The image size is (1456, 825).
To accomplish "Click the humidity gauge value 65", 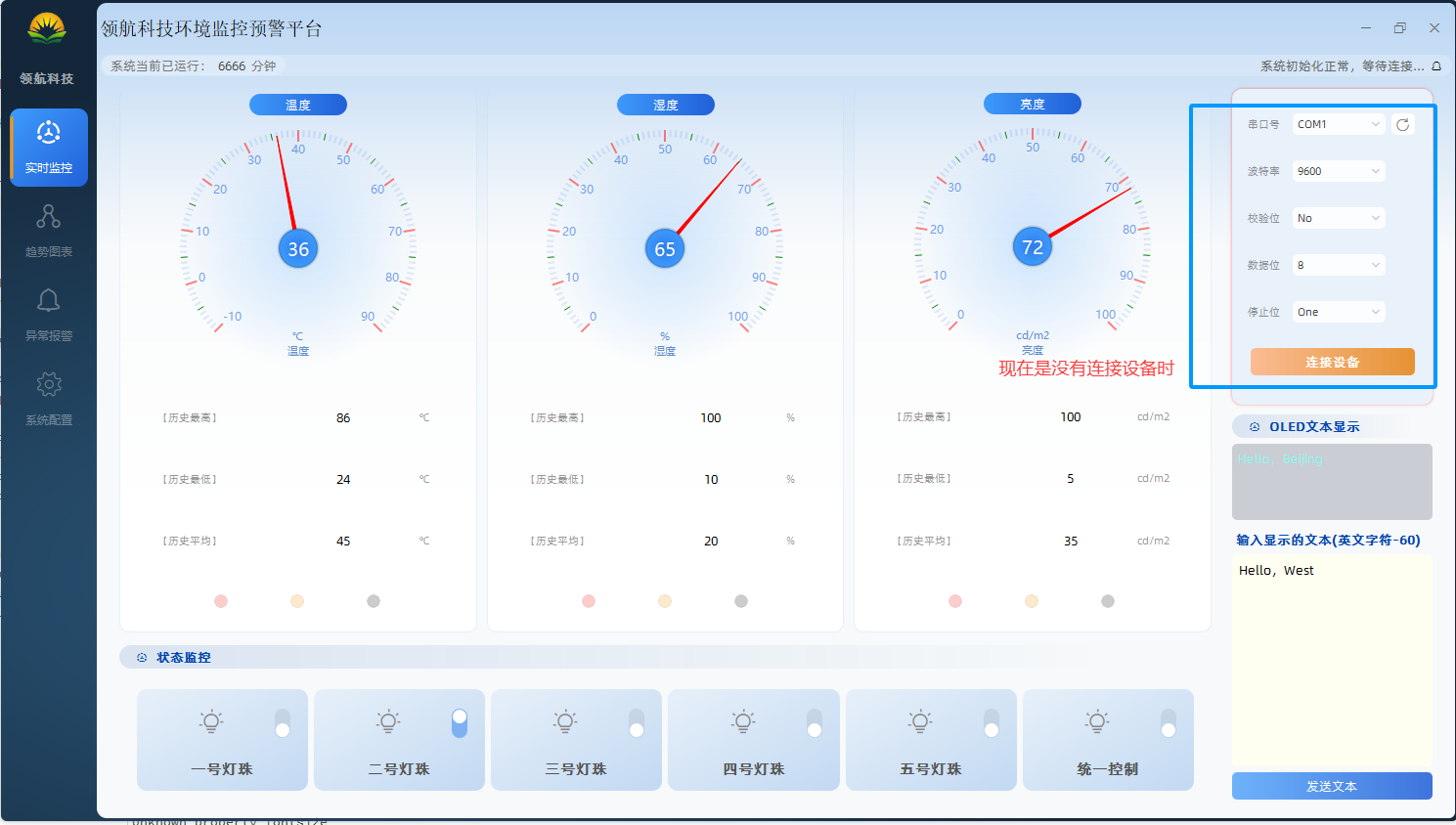I will [665, 249].
